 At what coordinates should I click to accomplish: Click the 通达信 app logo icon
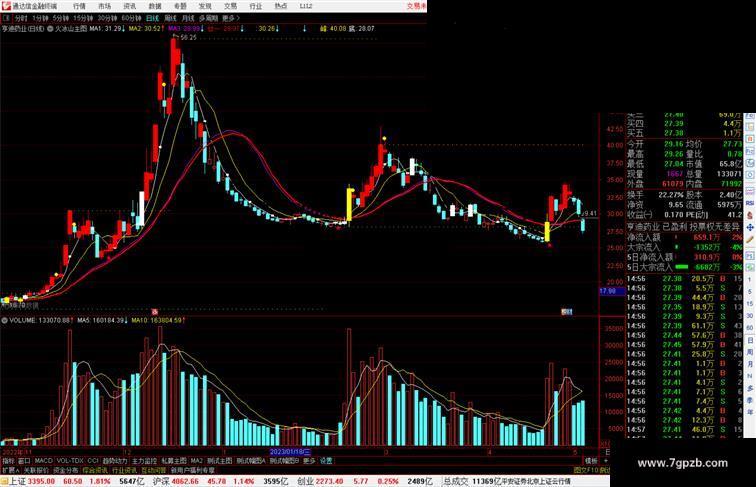(x=5, y=6)
